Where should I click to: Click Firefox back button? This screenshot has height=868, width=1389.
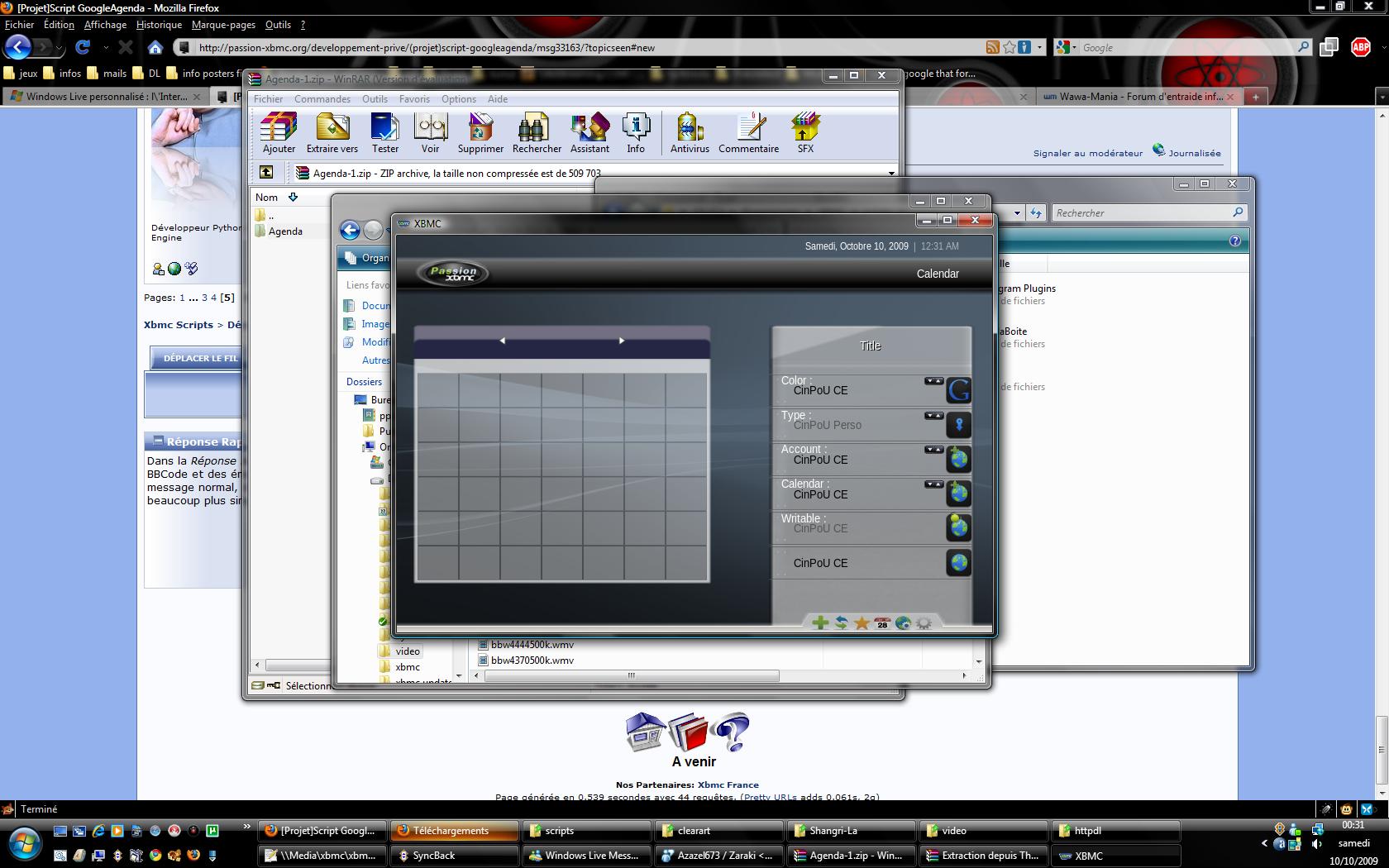click(18, 47)
